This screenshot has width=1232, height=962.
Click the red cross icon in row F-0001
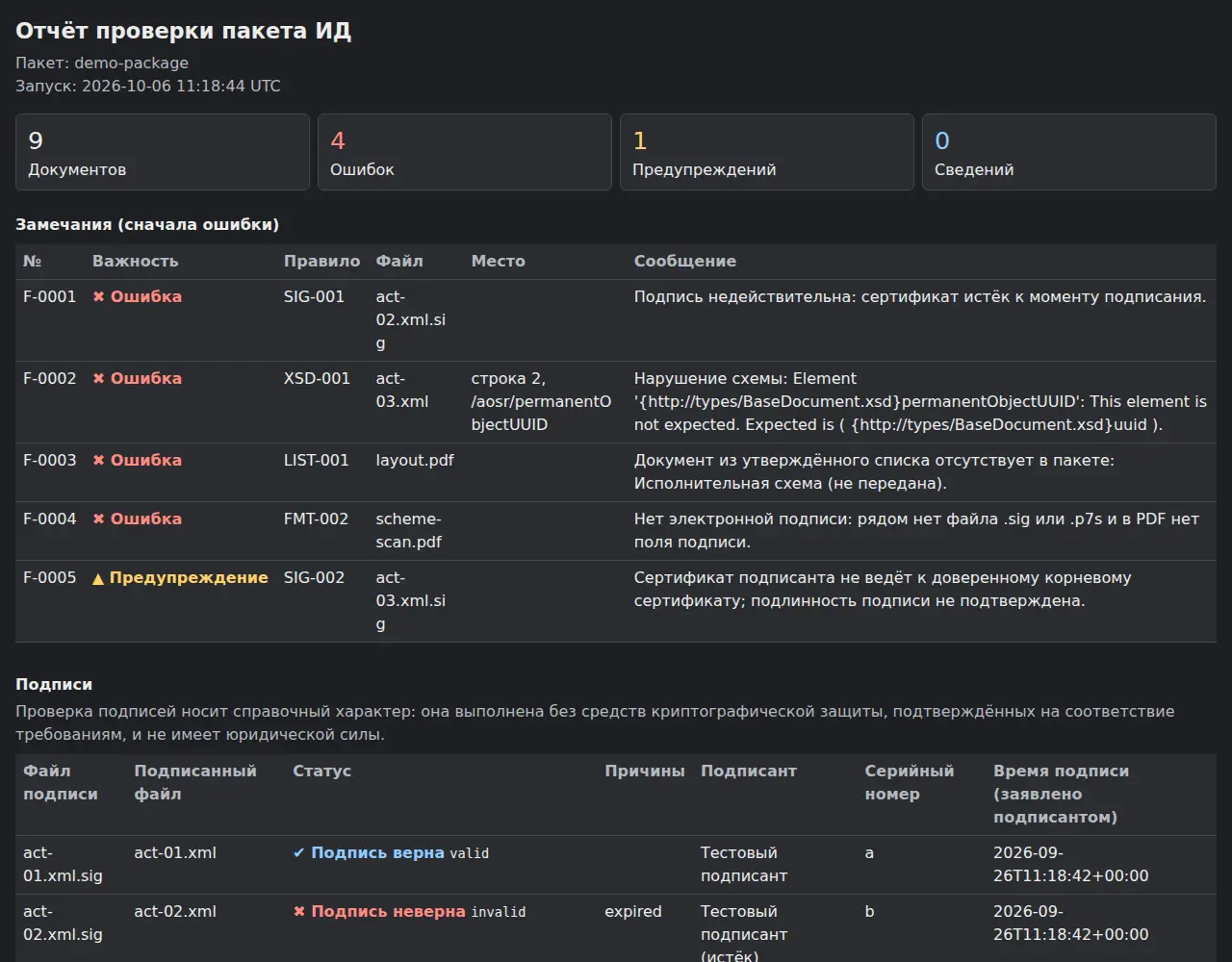[98, 297]
